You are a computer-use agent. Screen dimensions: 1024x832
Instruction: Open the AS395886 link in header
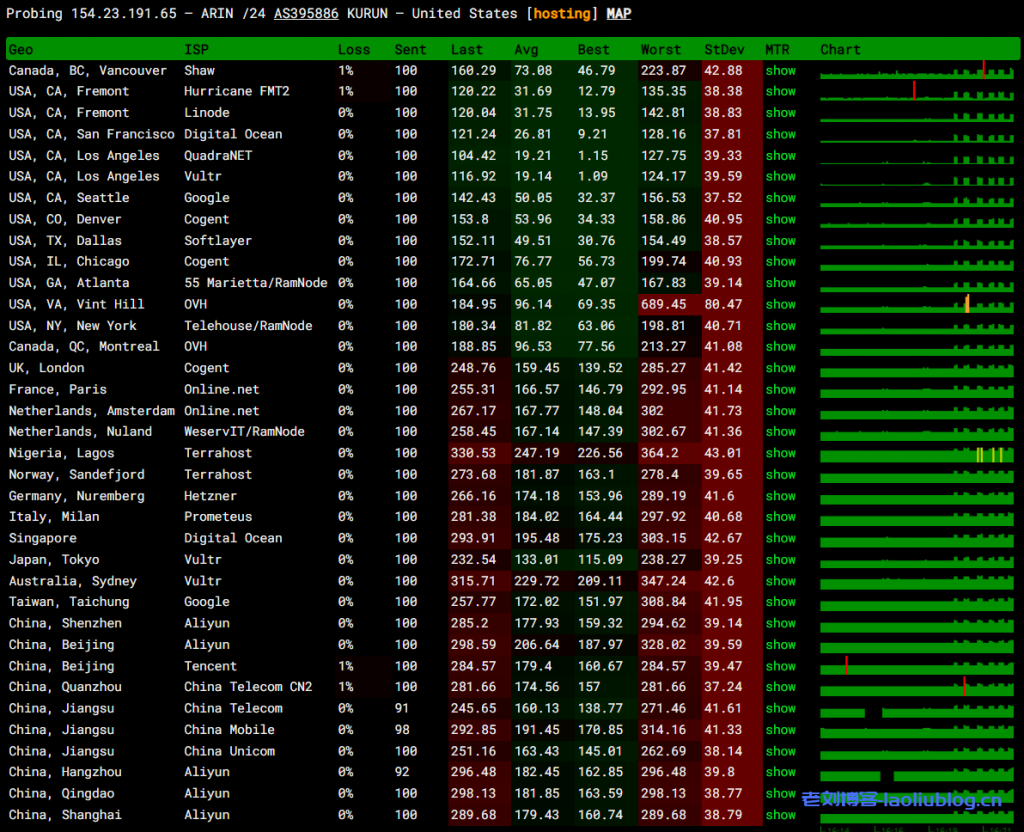(x=306, y=14)
